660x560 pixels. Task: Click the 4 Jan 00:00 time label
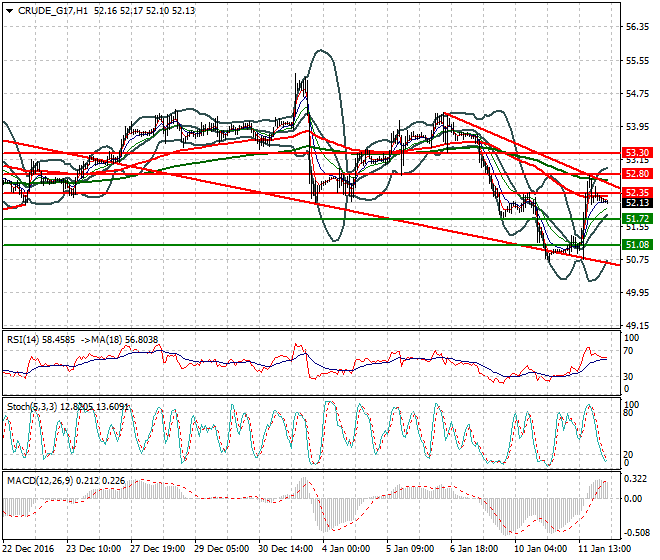tap(346, 549)
